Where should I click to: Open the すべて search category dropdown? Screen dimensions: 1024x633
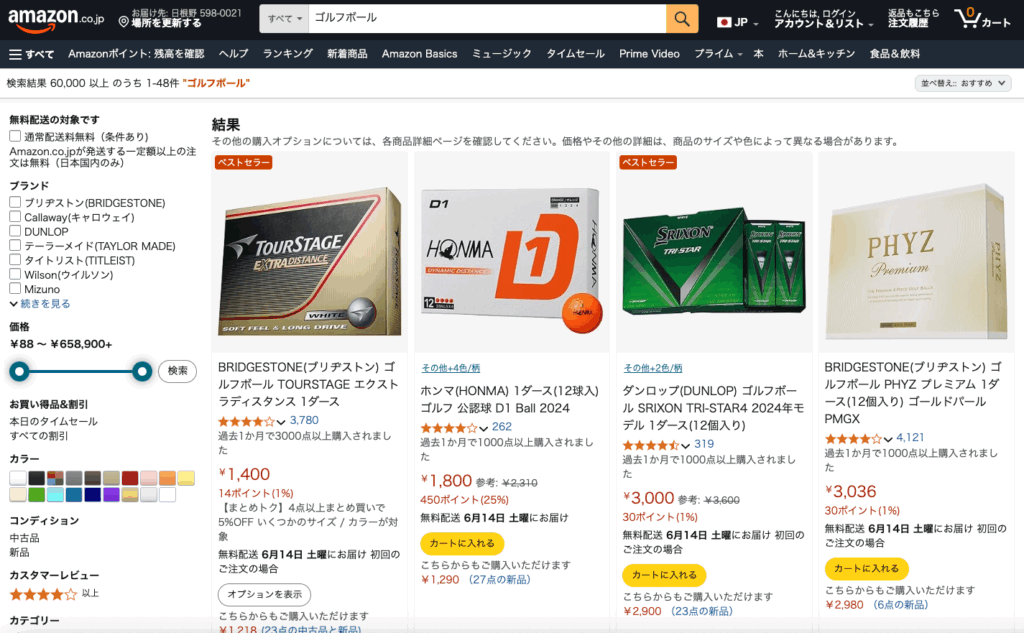coord(284,19)
